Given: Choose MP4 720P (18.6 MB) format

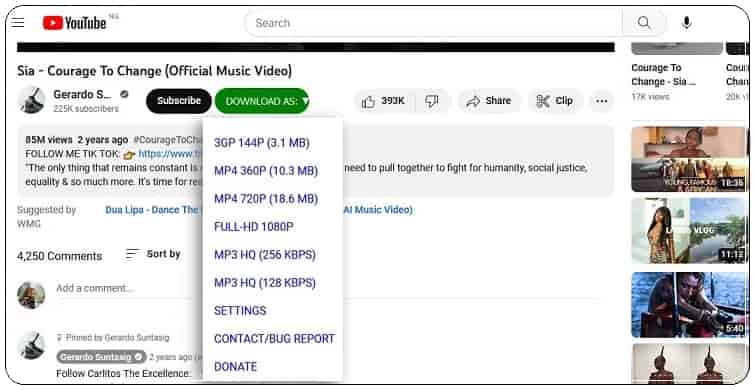Looking at the screenshot, I should (266, 199).
